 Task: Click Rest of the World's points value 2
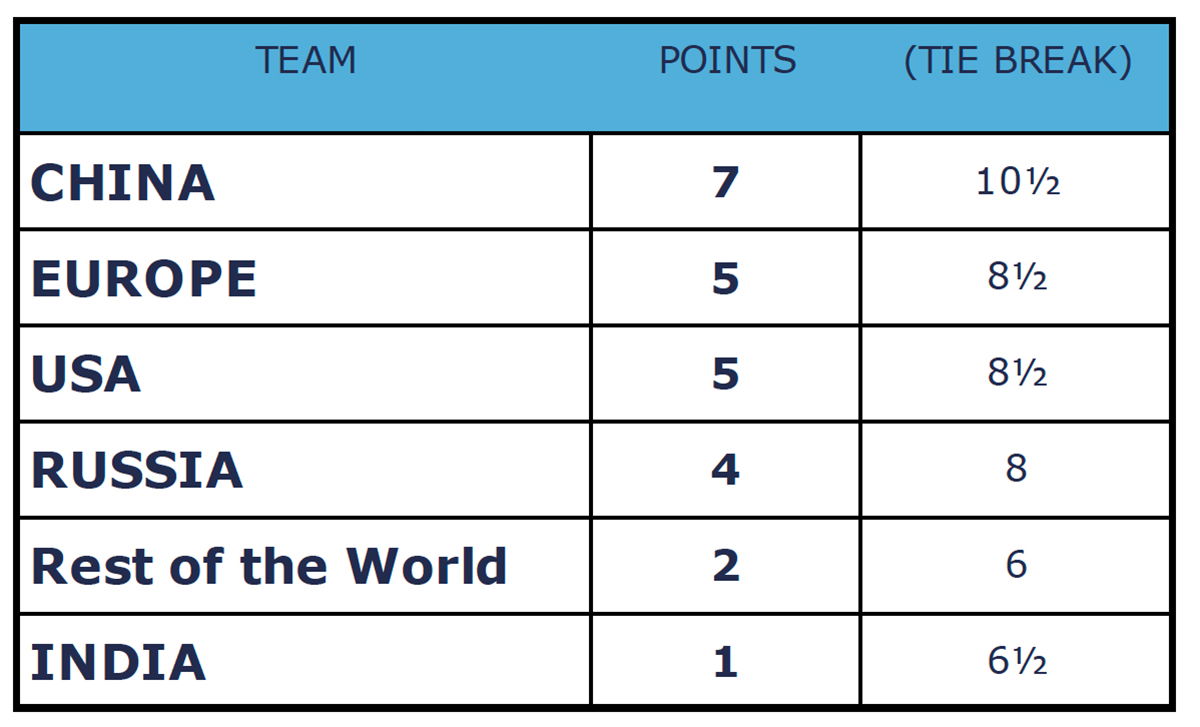726,567
